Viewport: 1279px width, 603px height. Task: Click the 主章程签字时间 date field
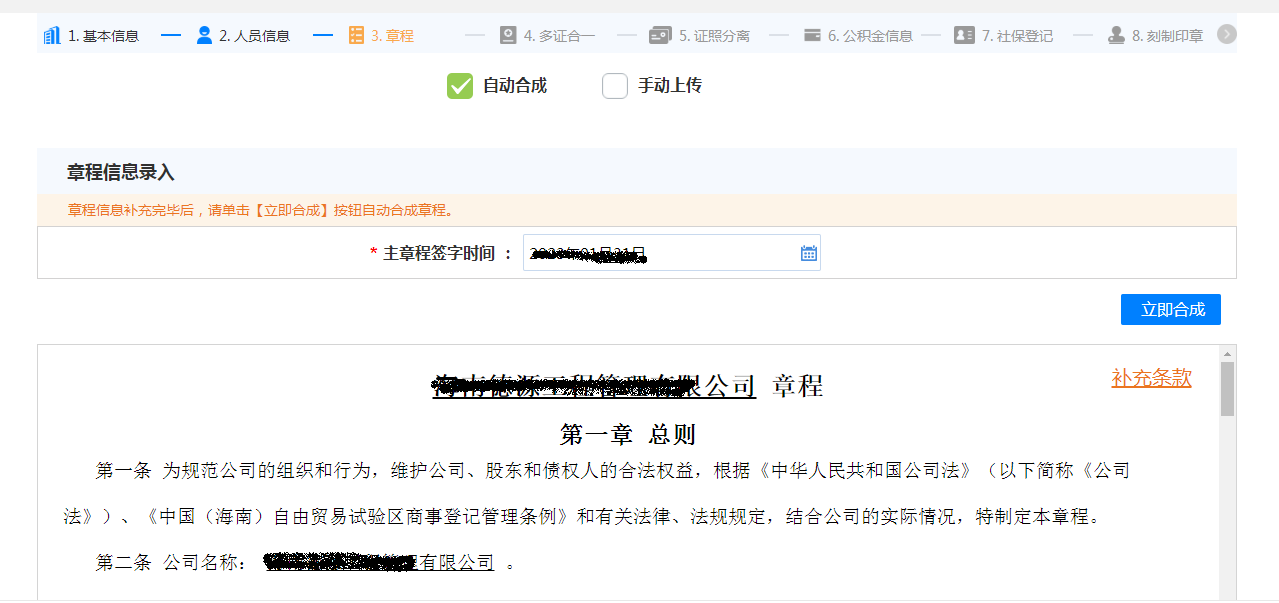point(671,253)
